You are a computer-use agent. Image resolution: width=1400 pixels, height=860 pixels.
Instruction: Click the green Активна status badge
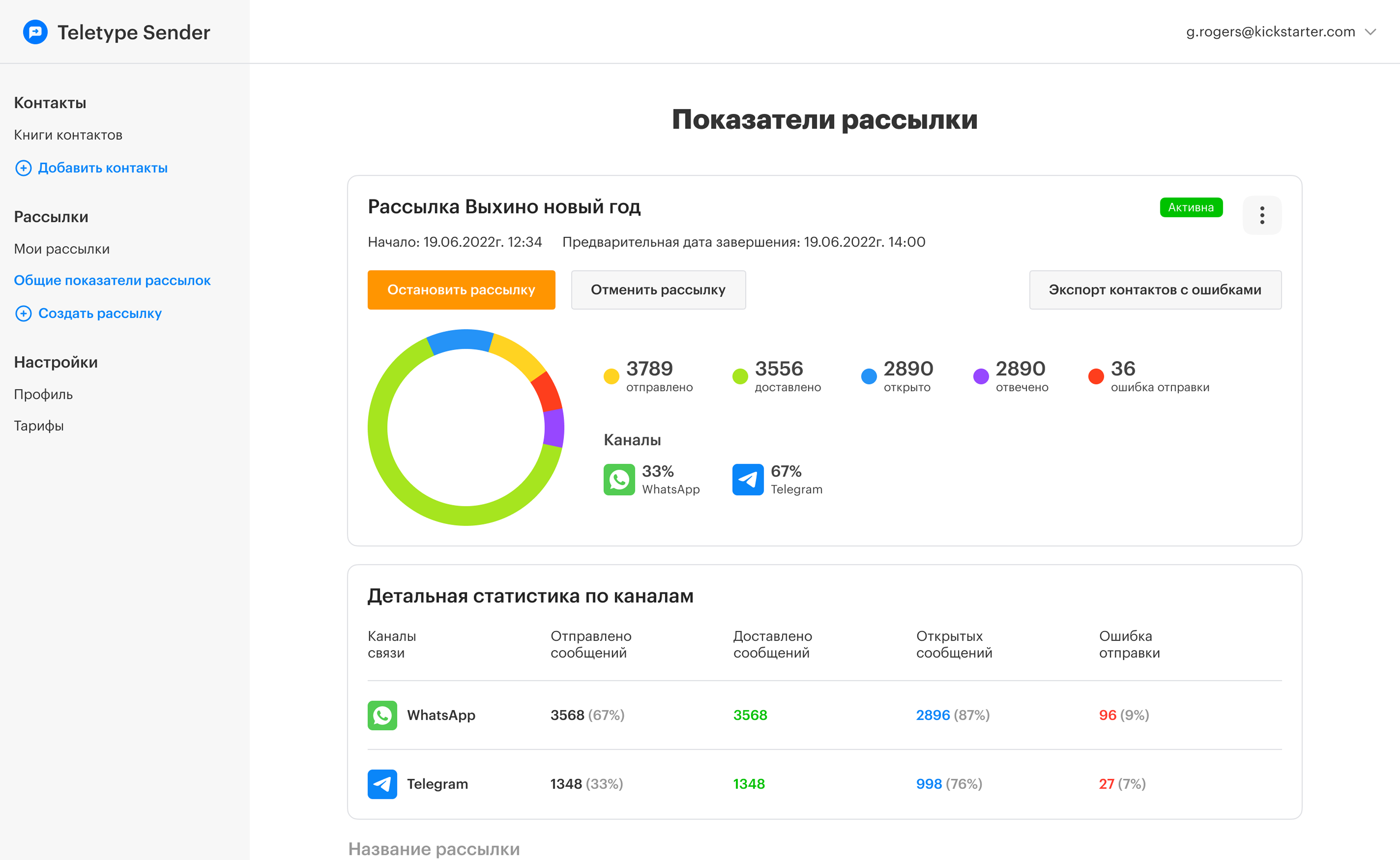coord(1191,208)
